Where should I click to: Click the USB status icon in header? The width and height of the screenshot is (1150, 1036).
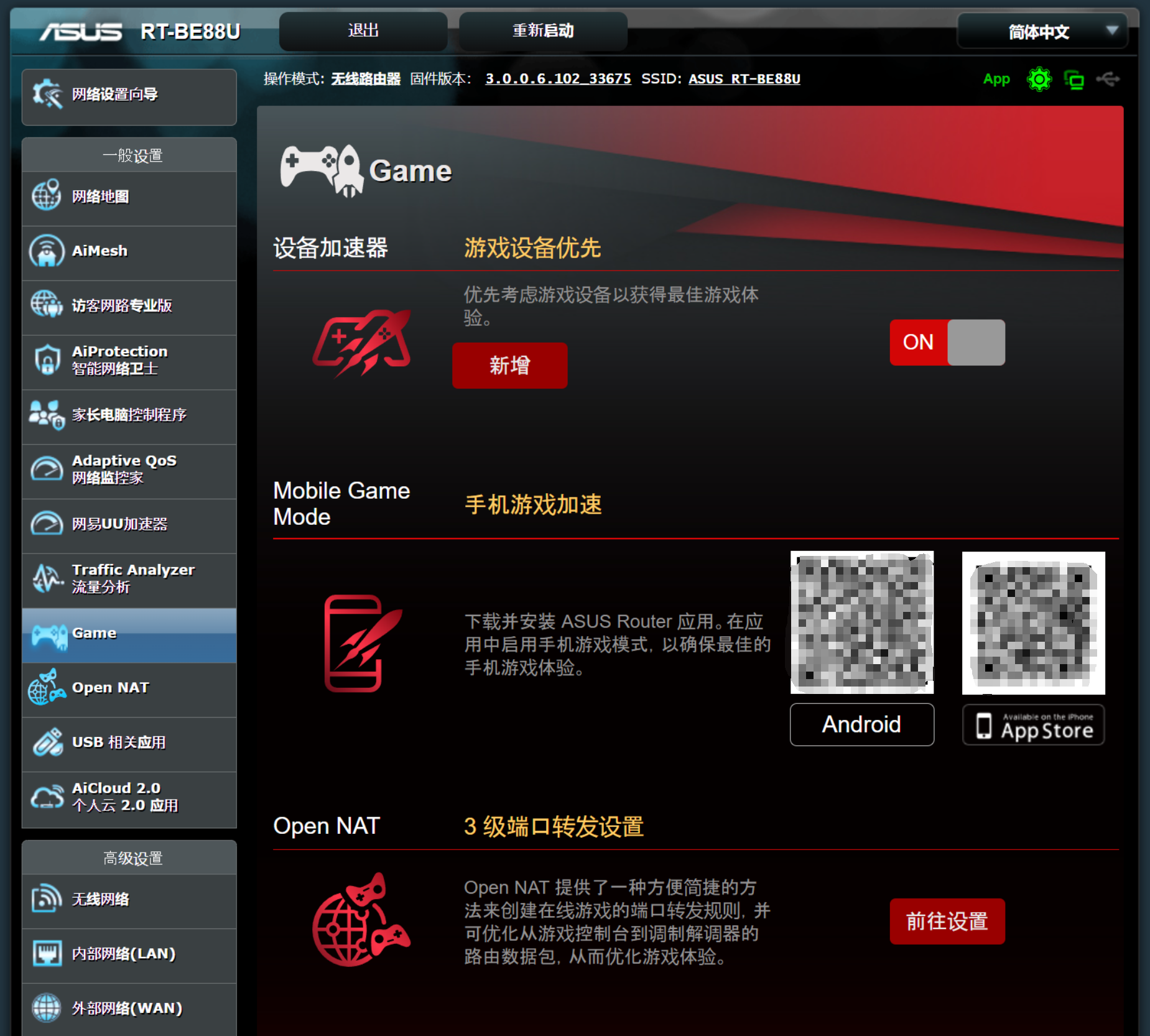(x=1108, y=79)
